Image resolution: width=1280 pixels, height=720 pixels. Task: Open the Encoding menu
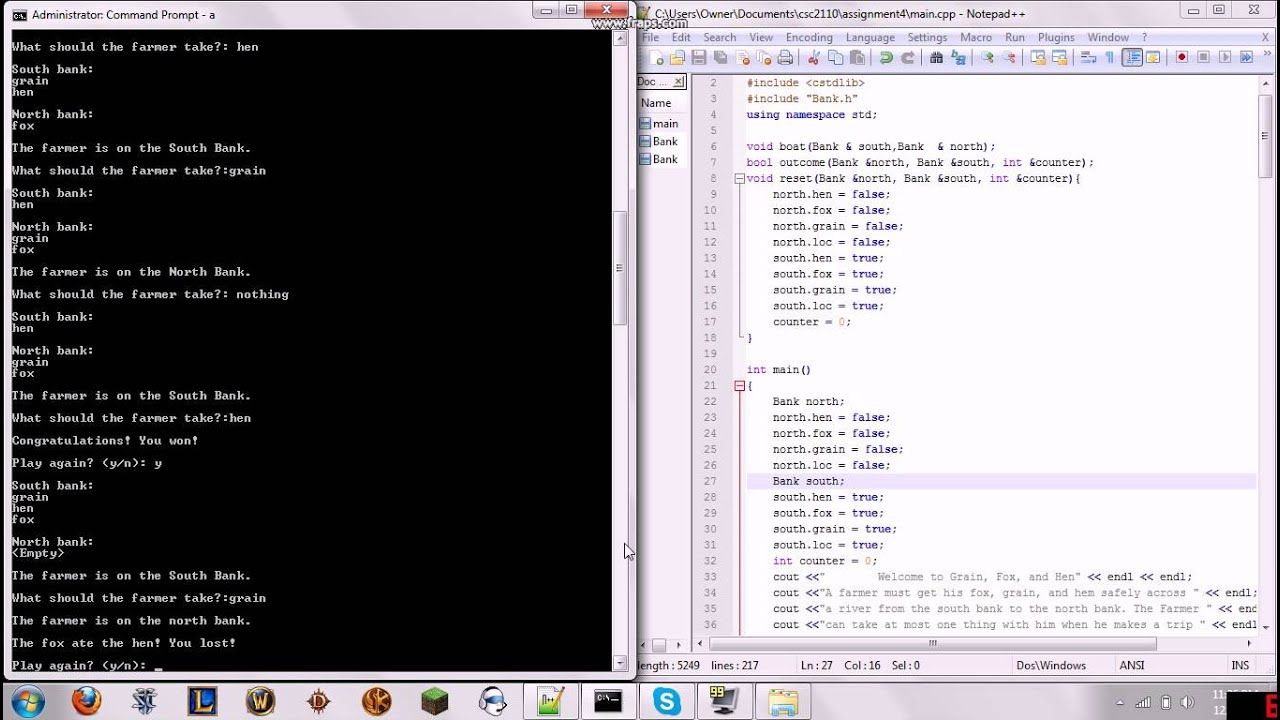coord(809,38)
